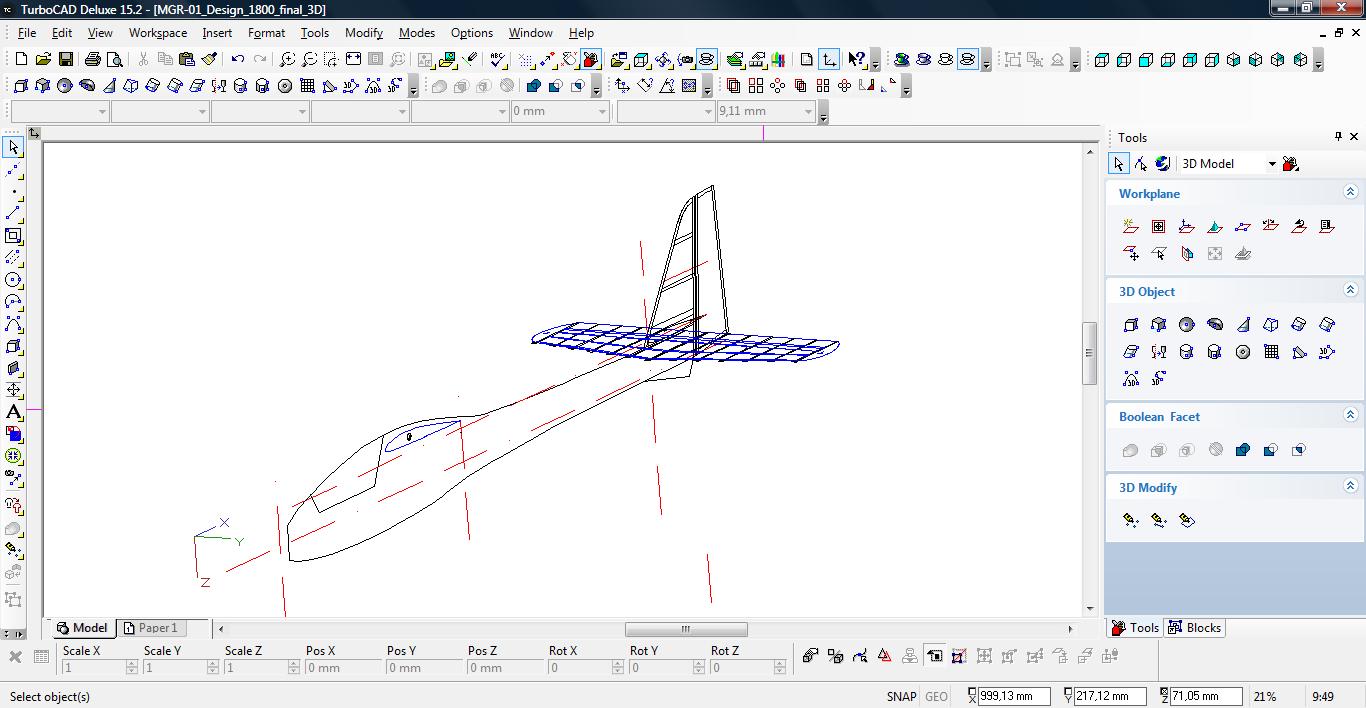This screenshot has width=1366, height=708.
Task: Click the spell check ABC icon
Action: point(498,60)
